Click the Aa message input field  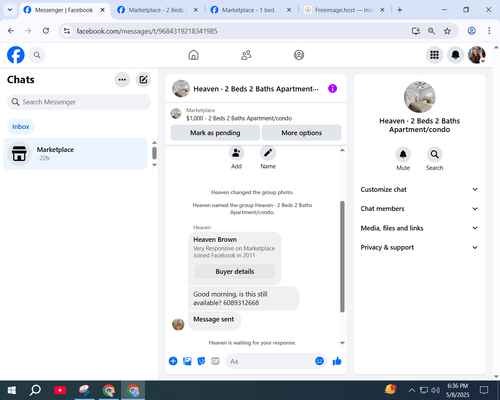[x=270, y=361]
